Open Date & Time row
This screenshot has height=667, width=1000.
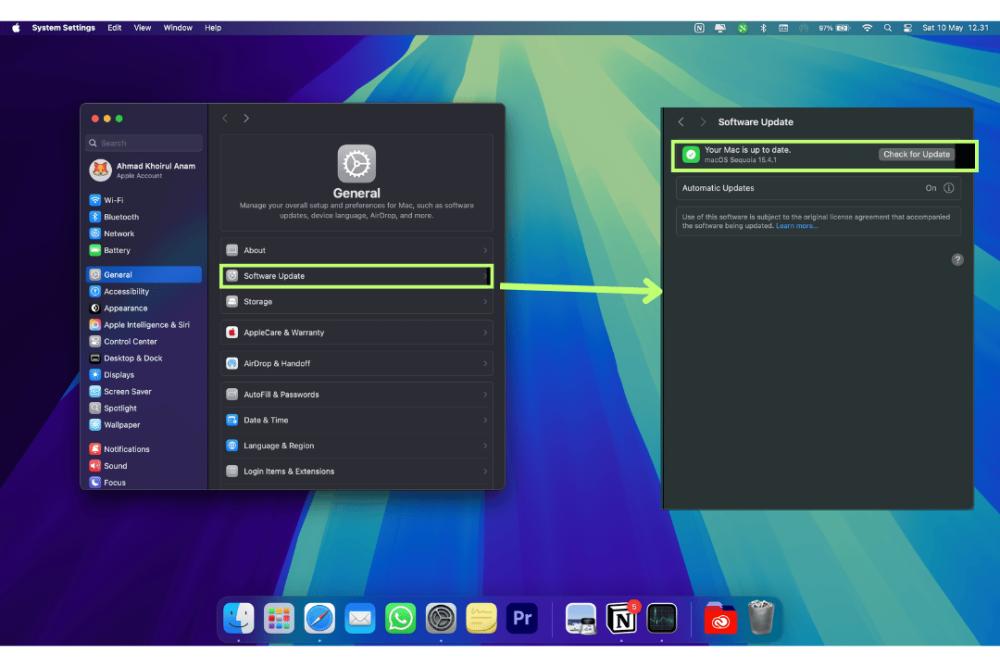[357, 420]
